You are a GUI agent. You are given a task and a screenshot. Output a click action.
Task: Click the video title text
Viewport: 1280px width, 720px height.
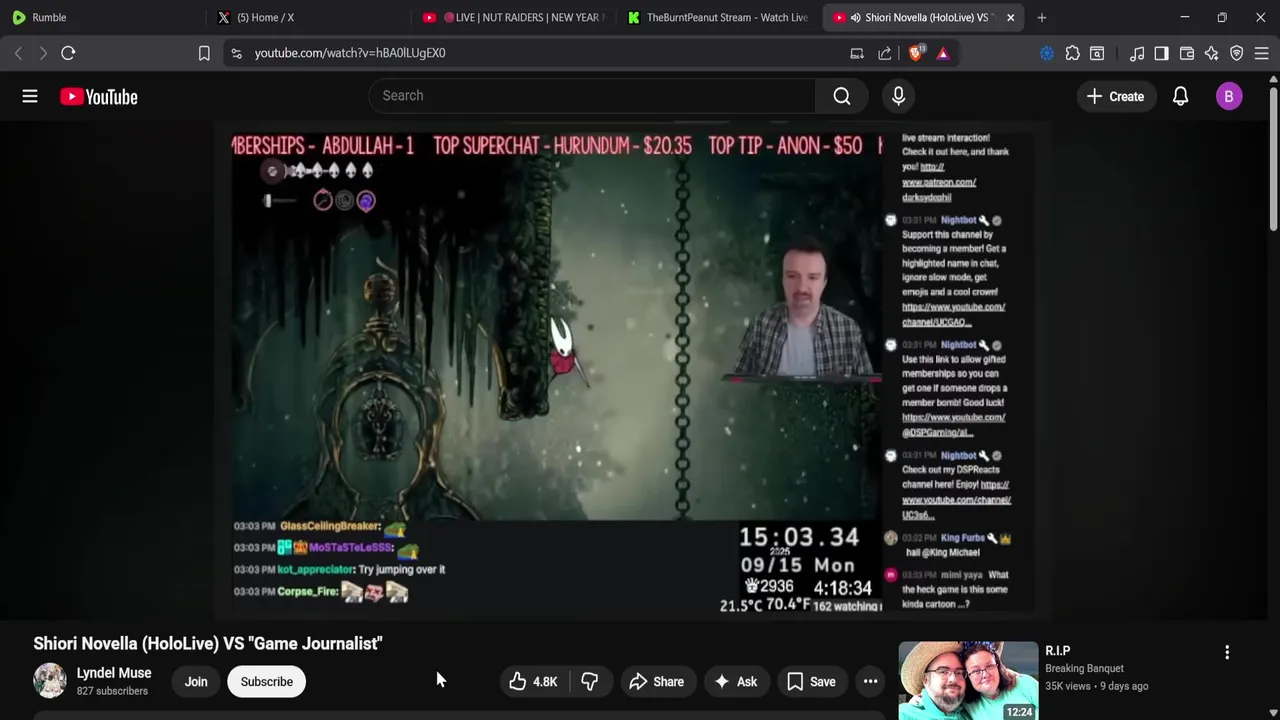click(x=208, y=643)
